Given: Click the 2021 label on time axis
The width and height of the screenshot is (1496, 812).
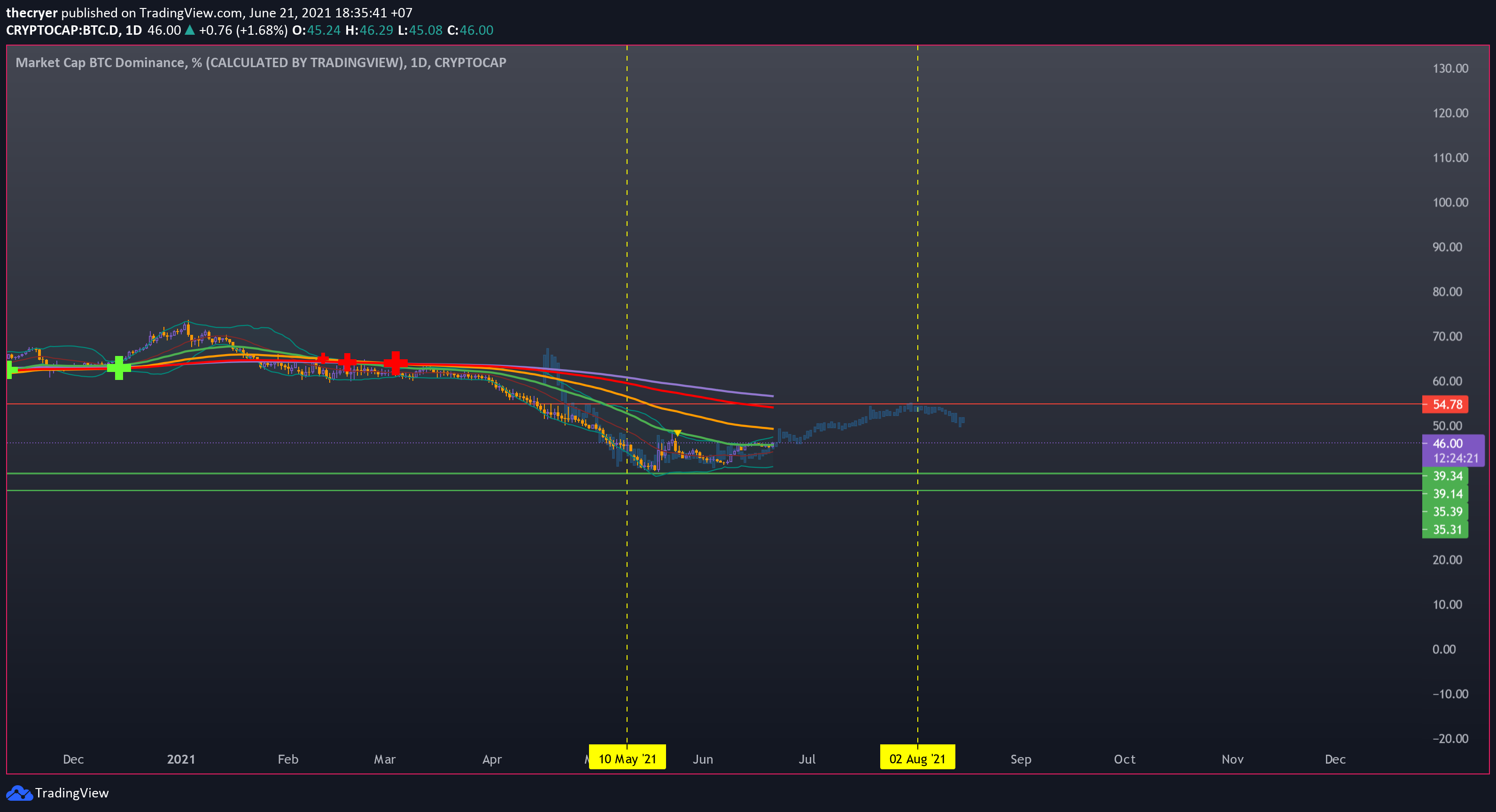Looking at the screenshot, I should pos(181,759).
